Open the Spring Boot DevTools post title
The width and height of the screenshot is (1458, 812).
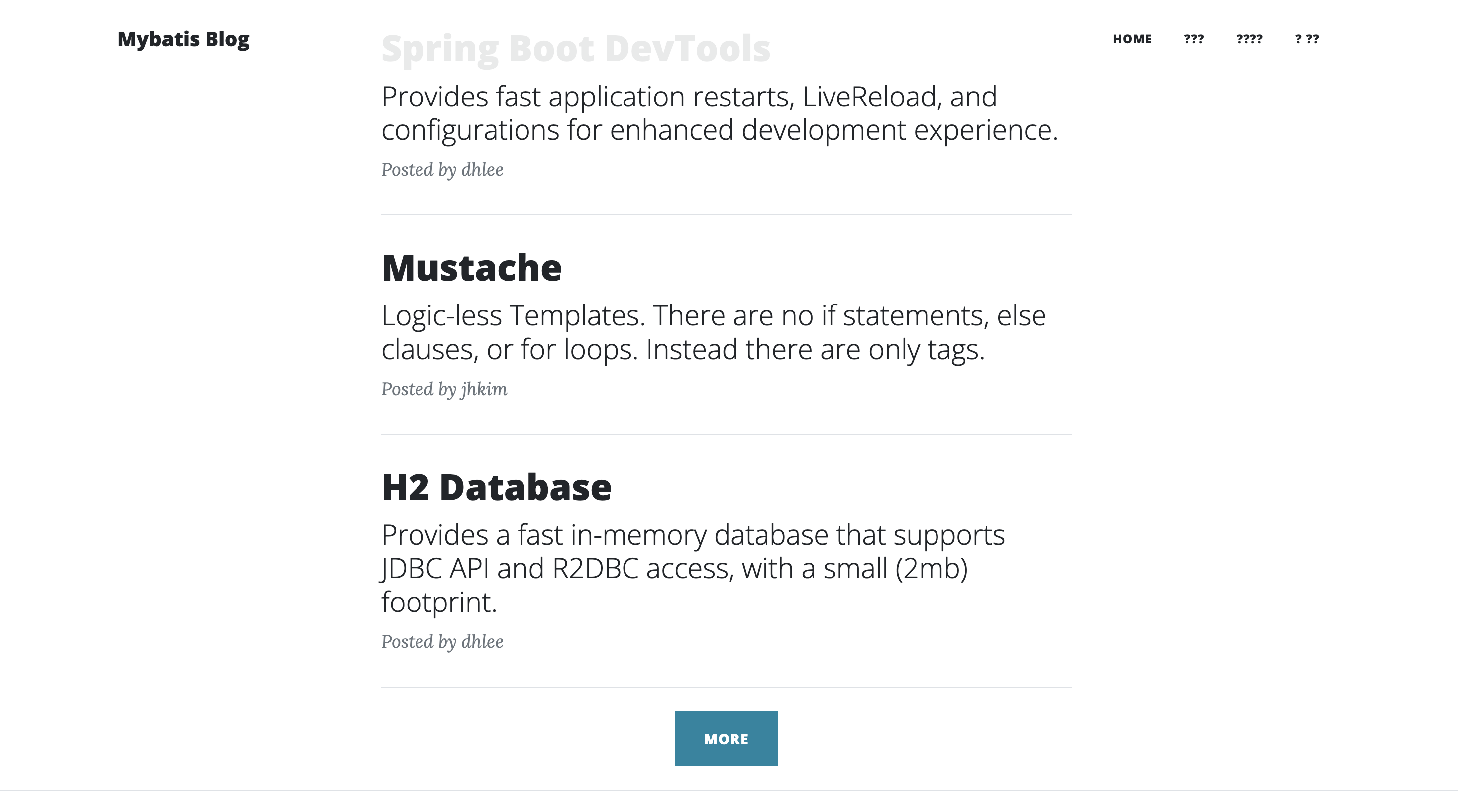point(576,49)
